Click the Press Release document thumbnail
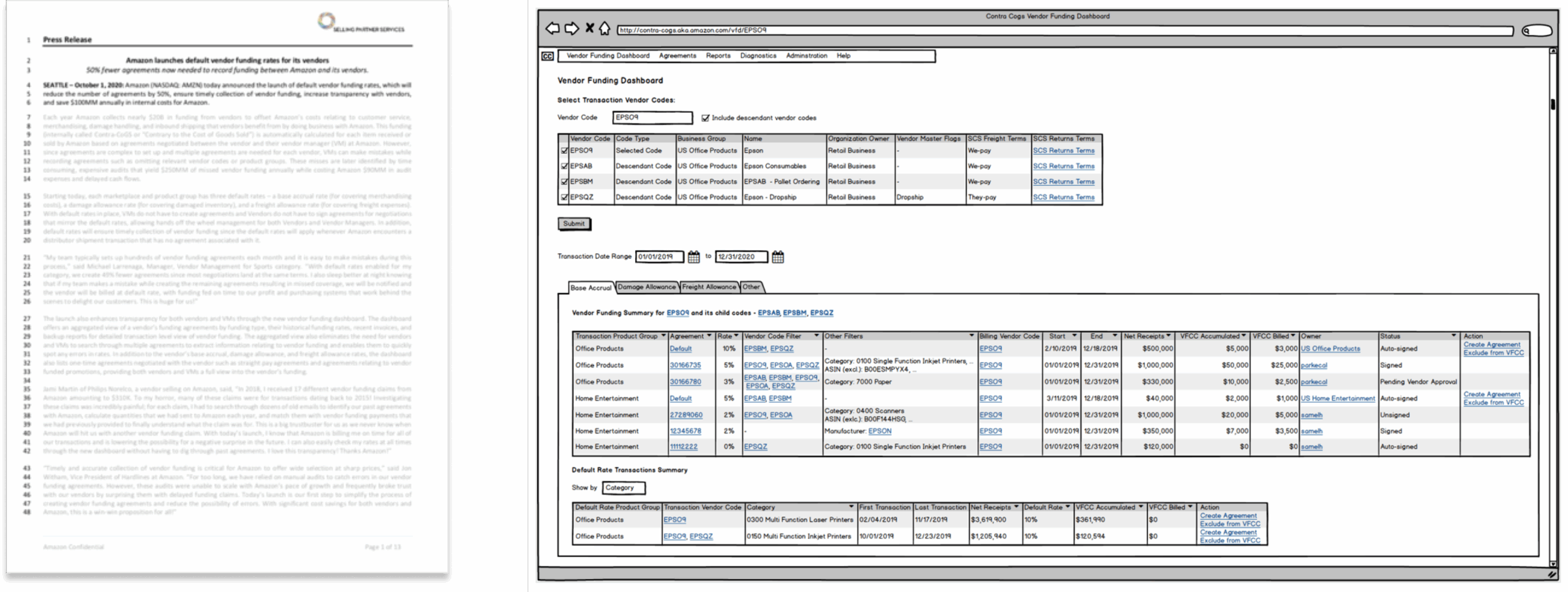Viewport: 1568px width, 592px height. pos(227,288)
